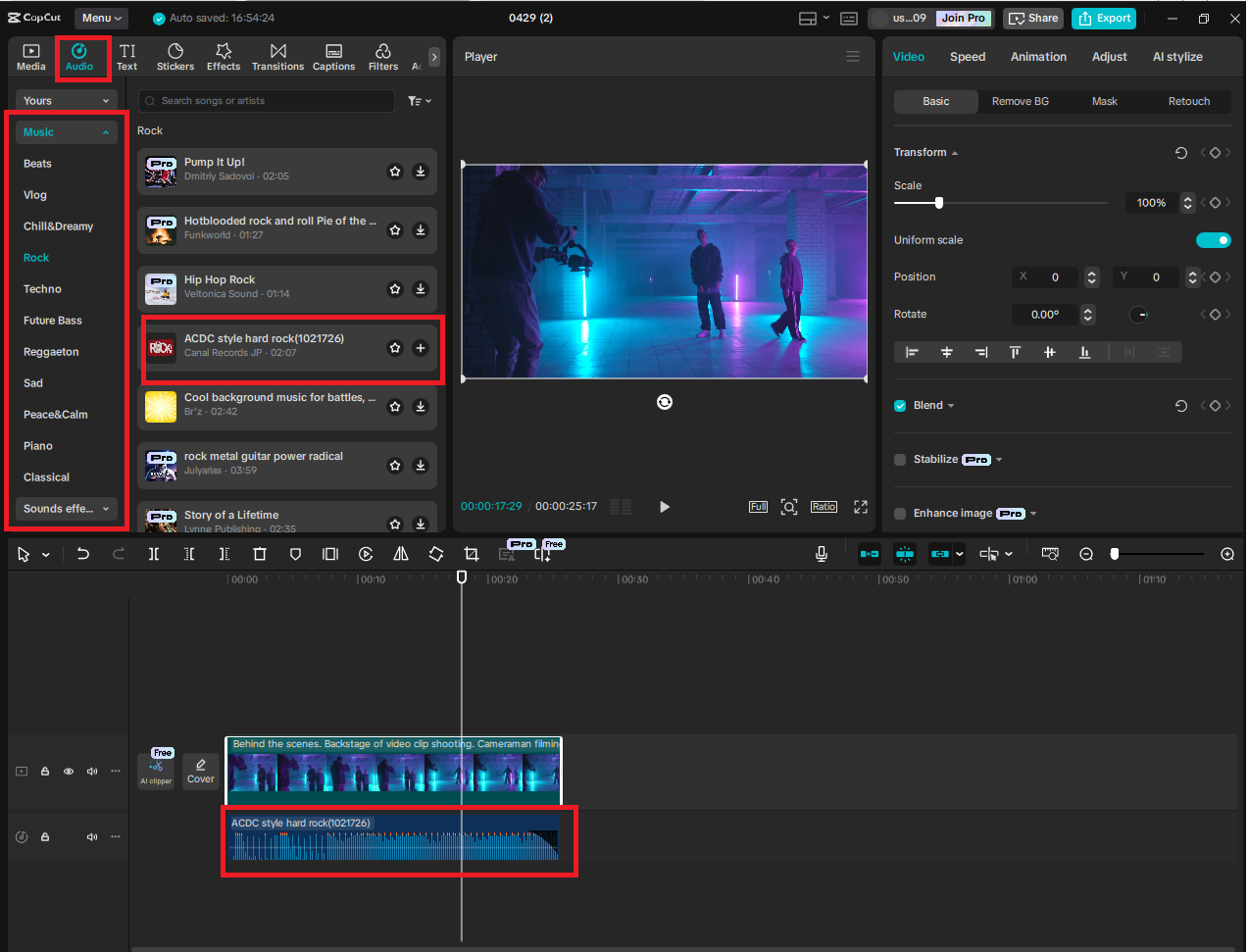Click the Mirror flip icon in timeline toolbar
The height and width of the screenshot is (952, 1249).
(401, 554)
